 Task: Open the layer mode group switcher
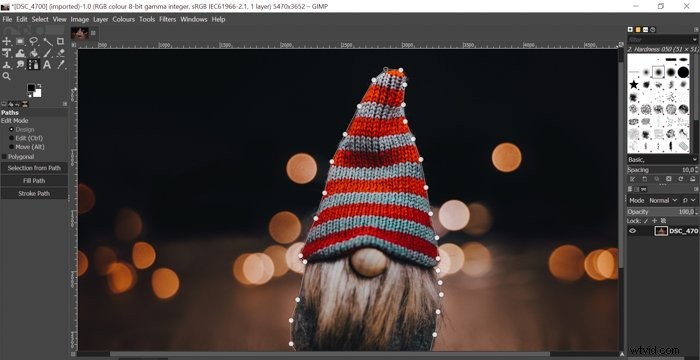(688, 201)
